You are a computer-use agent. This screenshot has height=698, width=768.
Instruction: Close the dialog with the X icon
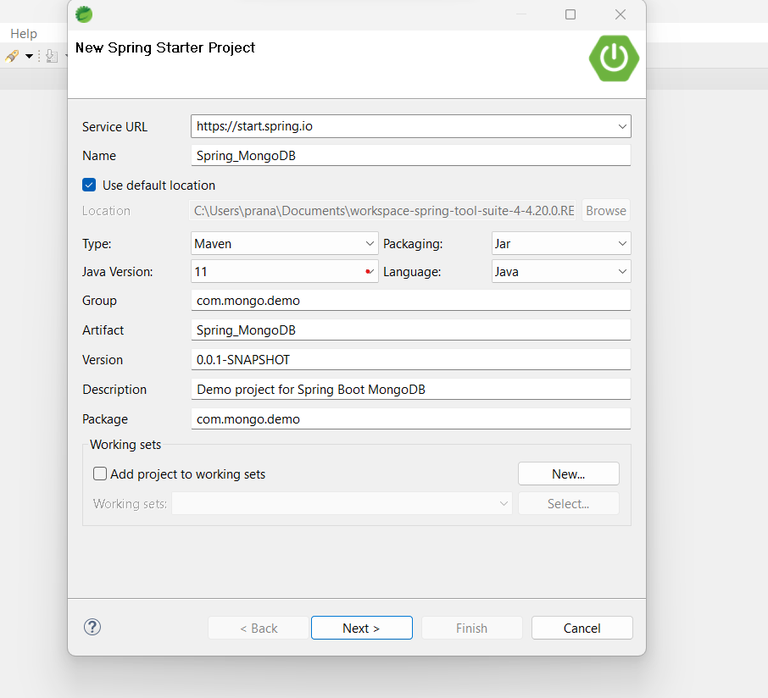tap(620, 14)
